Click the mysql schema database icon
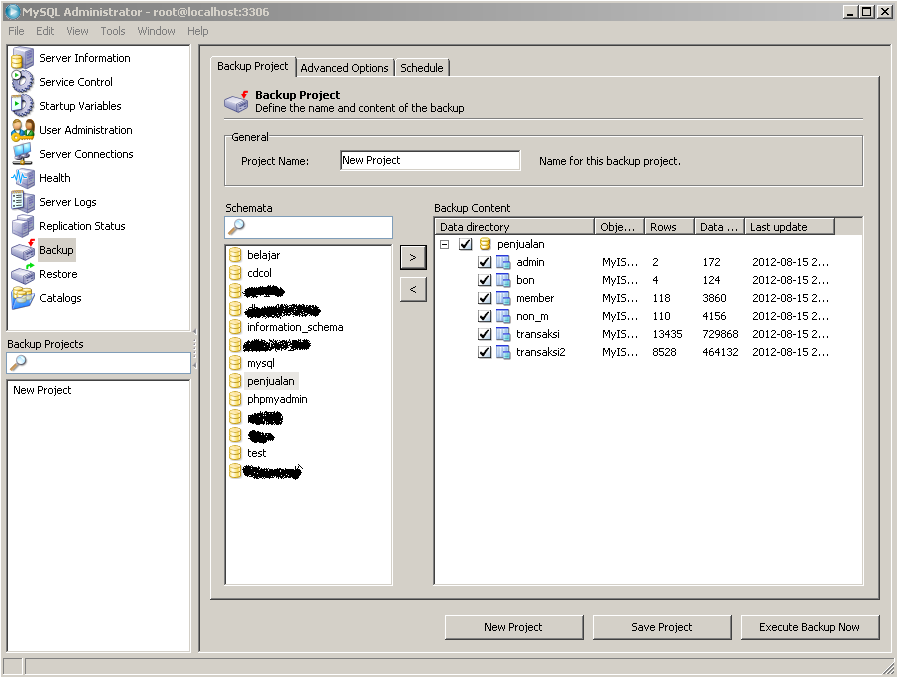 click(x=235, y=363)
